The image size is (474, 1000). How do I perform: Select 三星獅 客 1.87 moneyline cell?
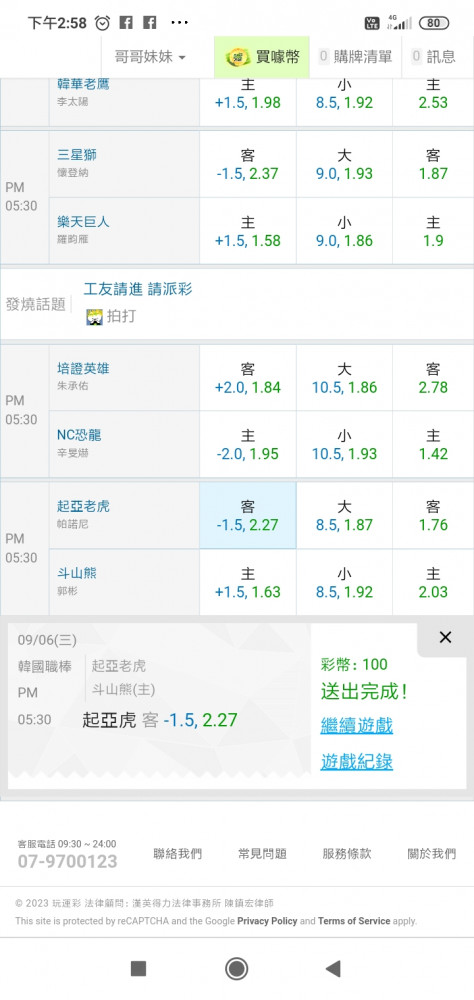[433, 164]
